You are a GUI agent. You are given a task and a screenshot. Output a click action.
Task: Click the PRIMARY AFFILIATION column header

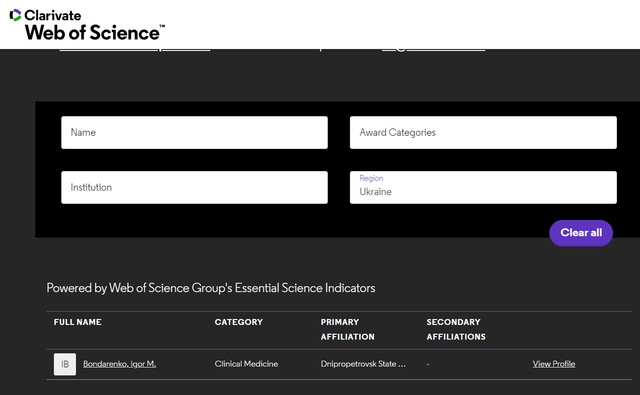coord(347,329)
